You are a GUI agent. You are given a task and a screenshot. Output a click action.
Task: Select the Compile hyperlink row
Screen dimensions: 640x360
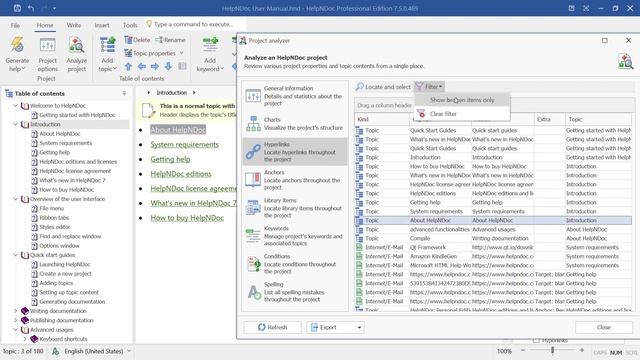493,238
